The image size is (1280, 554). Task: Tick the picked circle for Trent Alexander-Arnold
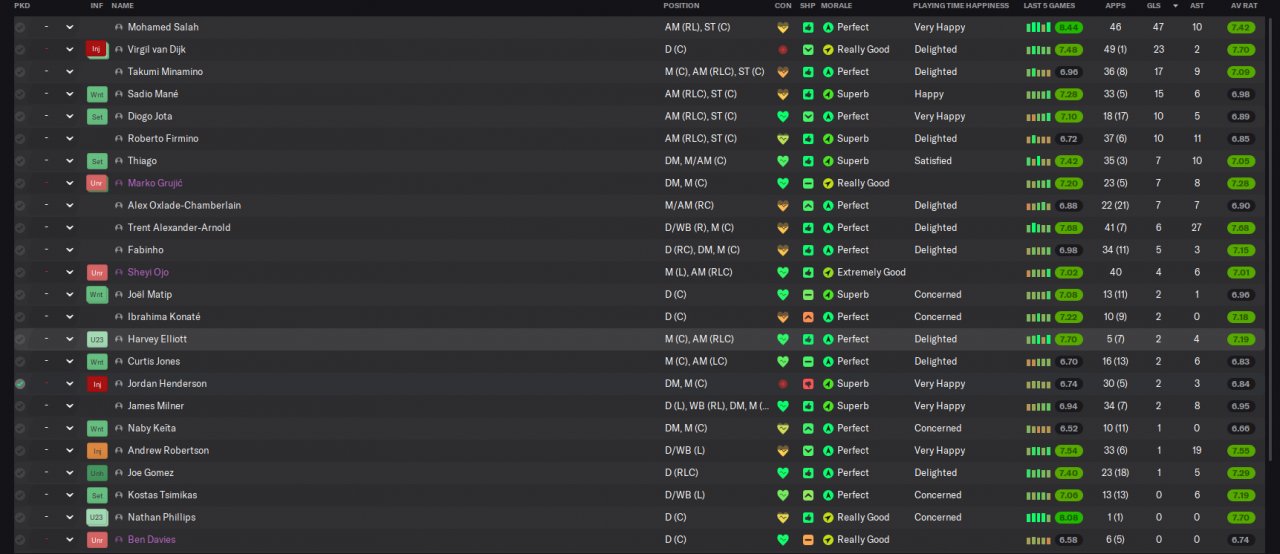[20, 227]
